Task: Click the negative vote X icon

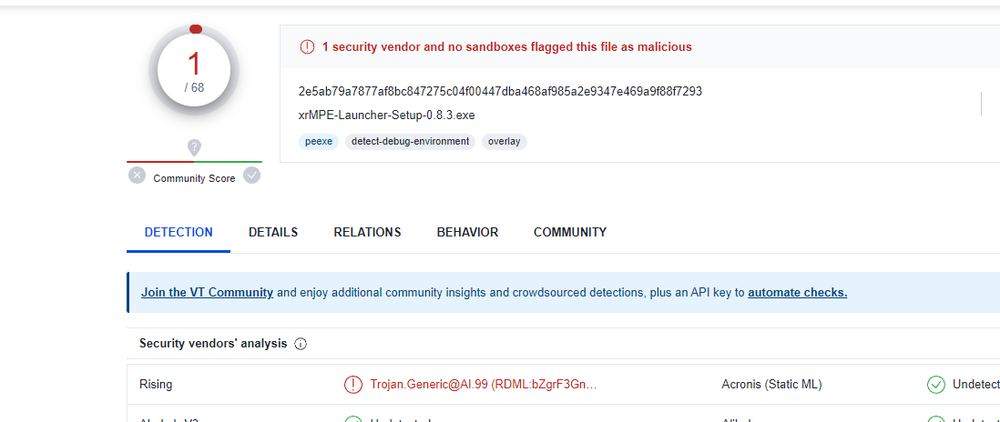Action: click(x=137, y=176)
